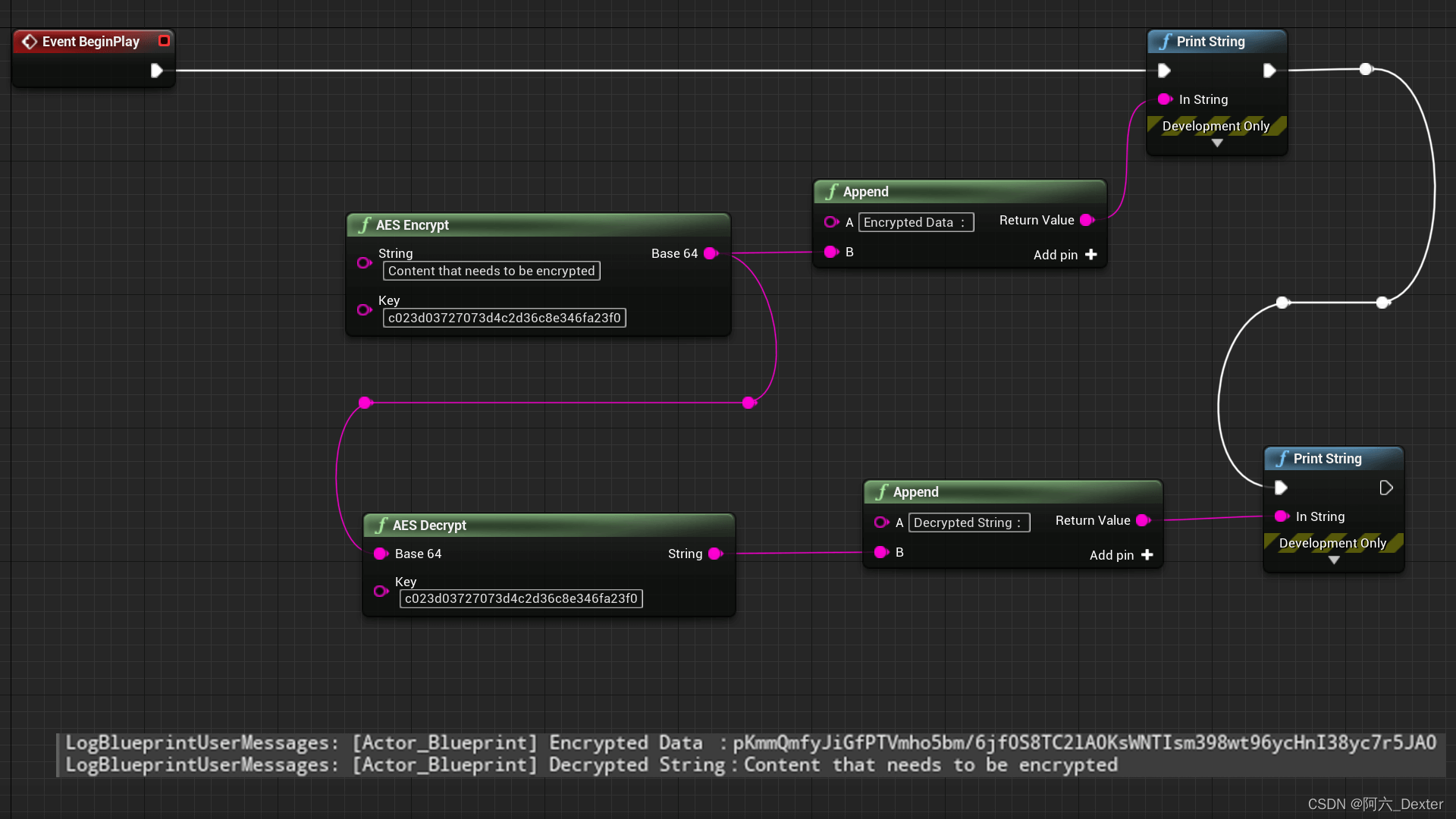Toggle the red indicator on Event BeginPlay header
1456x819 pixels.
pos(164,41)
